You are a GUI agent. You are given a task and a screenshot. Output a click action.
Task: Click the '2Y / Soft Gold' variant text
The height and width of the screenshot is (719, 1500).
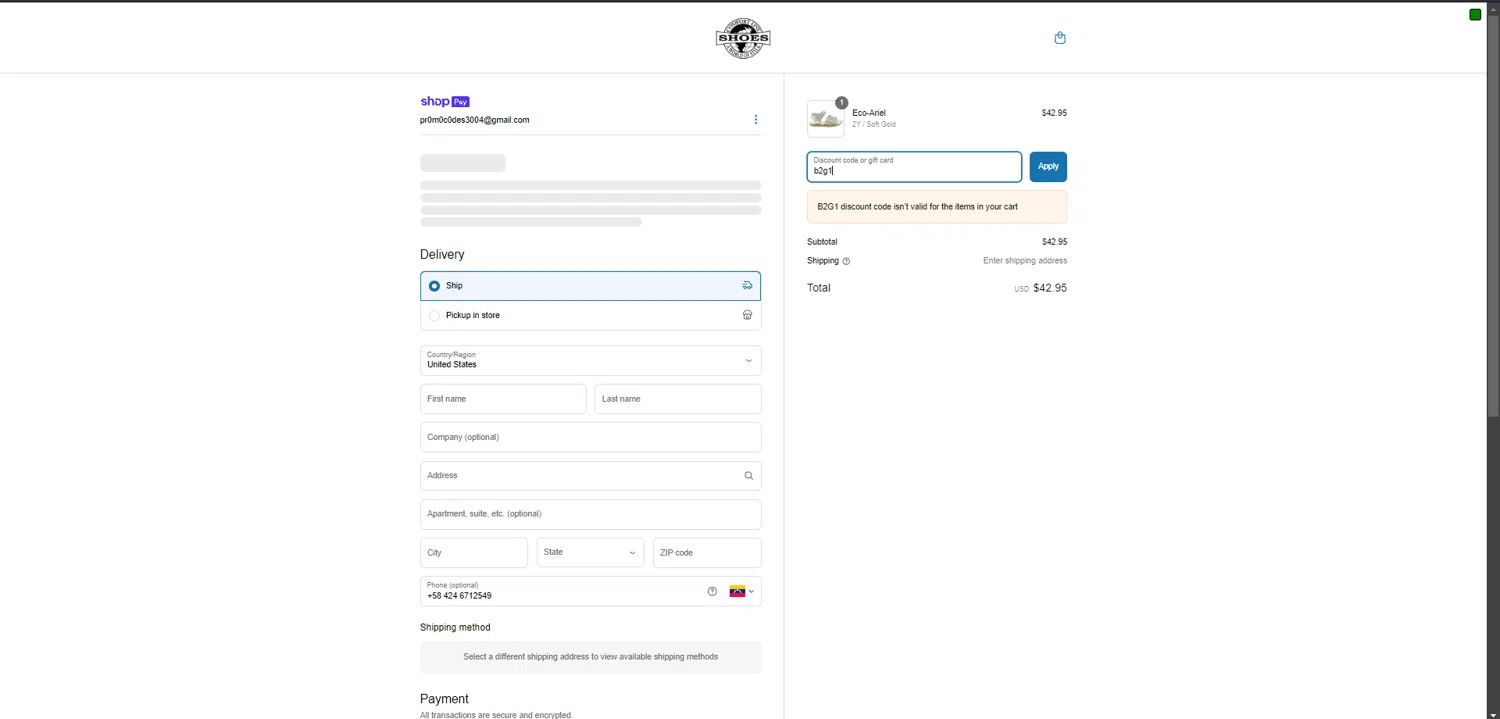pos(874,125)
